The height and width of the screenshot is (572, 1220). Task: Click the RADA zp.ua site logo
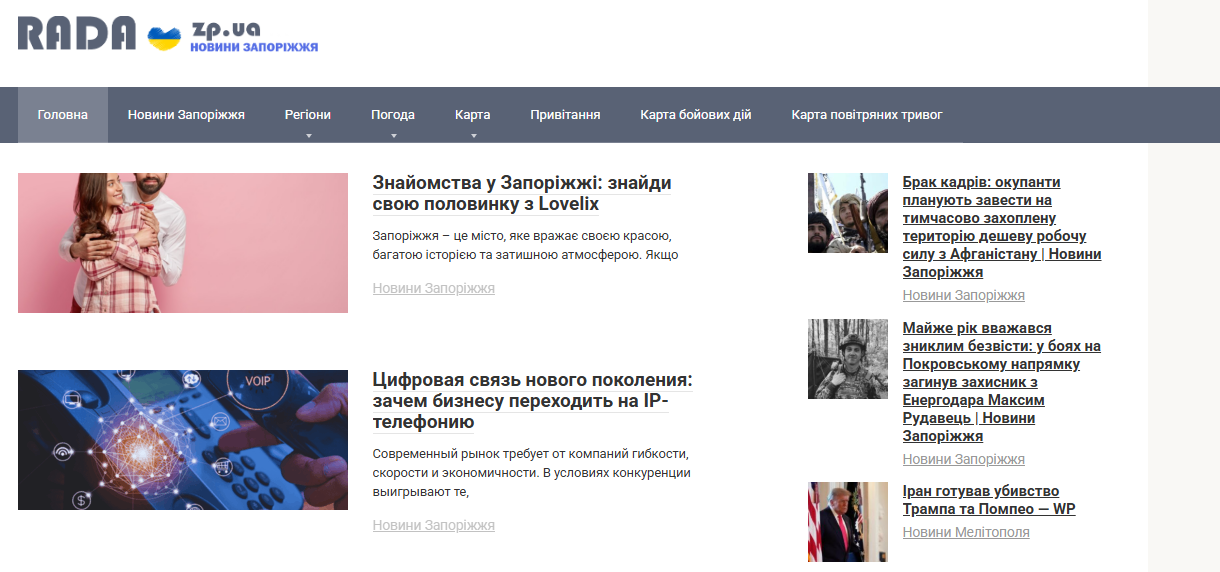[168, 34]
